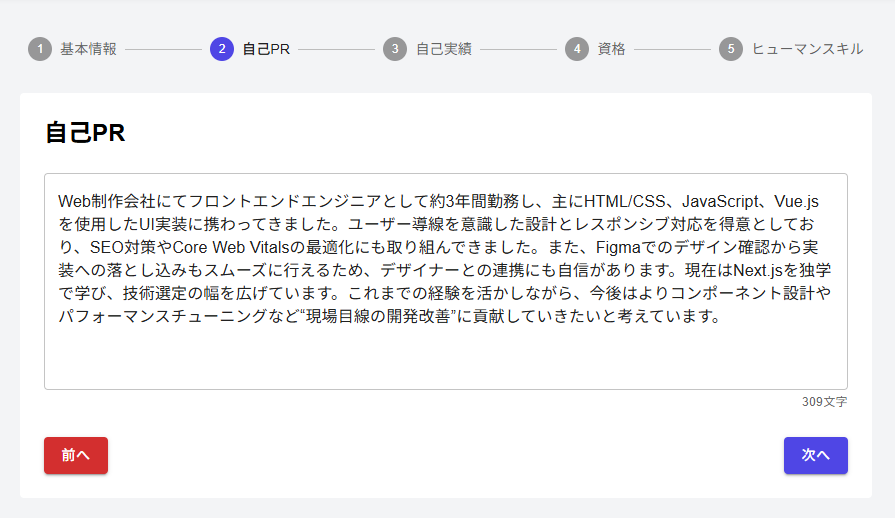The image size is (895, 518).
Task: Click the step 5 number circle
Action: (x=731, y=49)
